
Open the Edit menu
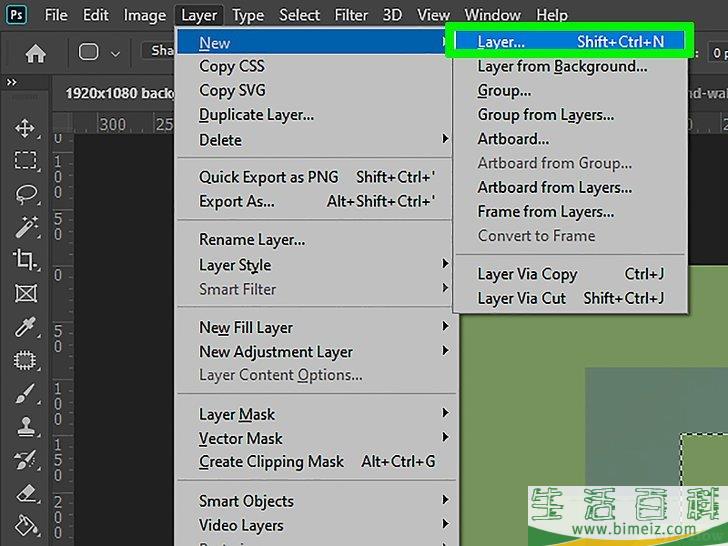(x=96, y=15)
